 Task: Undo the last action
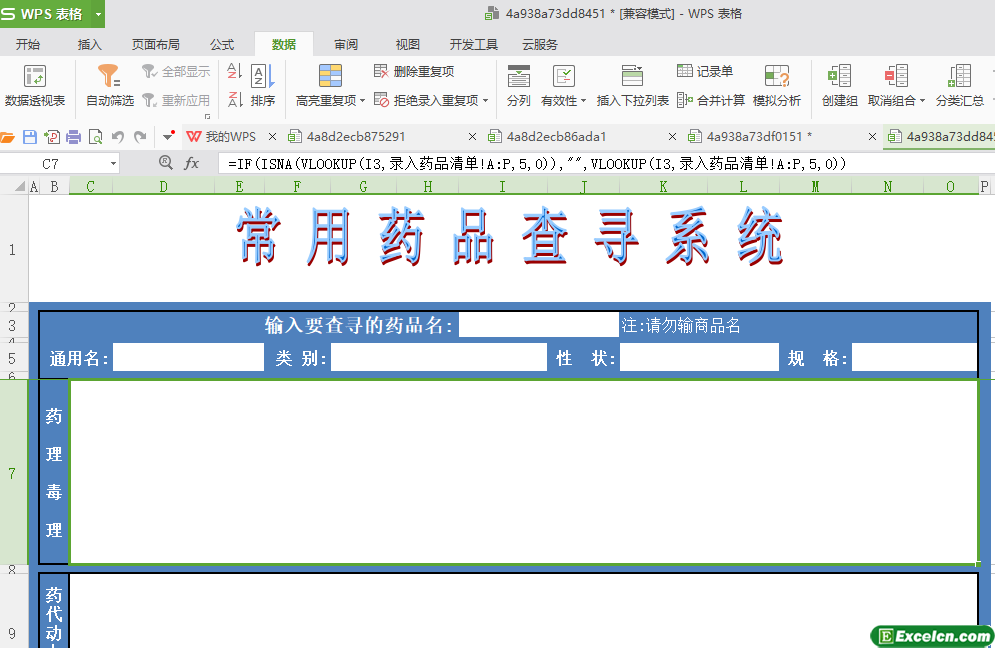[117, 137]
